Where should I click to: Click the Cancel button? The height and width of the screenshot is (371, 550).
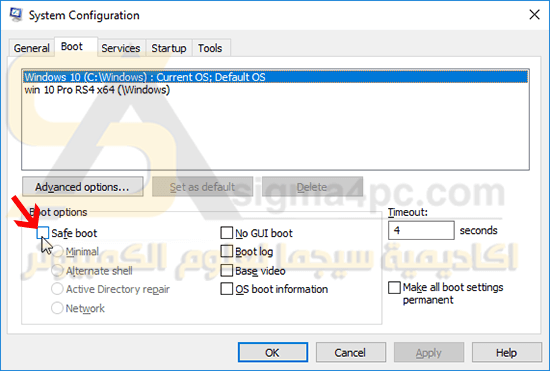tap(351, 352)
